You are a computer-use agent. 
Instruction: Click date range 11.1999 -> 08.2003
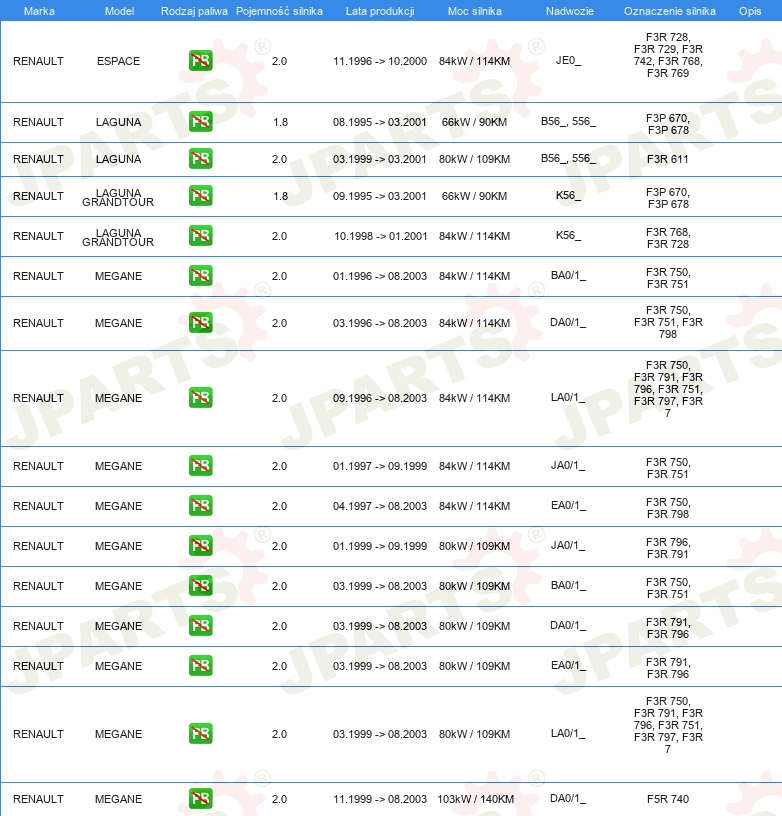(x=380, y=799)
